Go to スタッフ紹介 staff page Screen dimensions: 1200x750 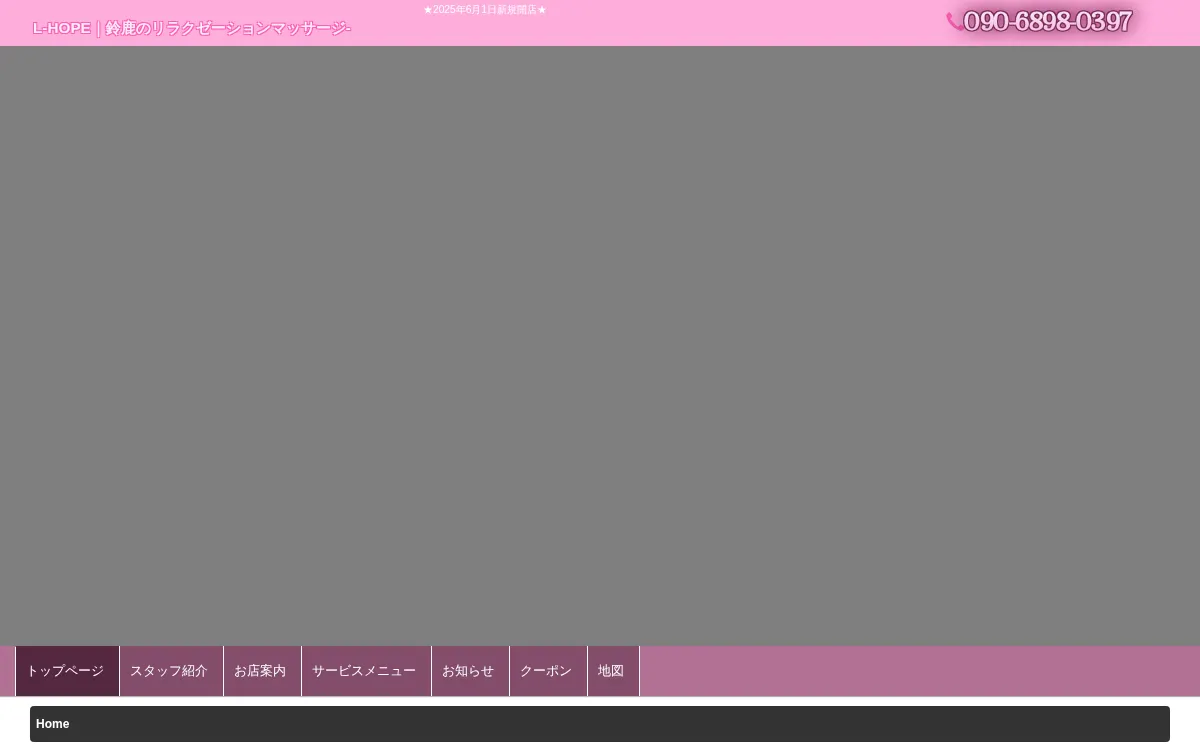point(171,671)
